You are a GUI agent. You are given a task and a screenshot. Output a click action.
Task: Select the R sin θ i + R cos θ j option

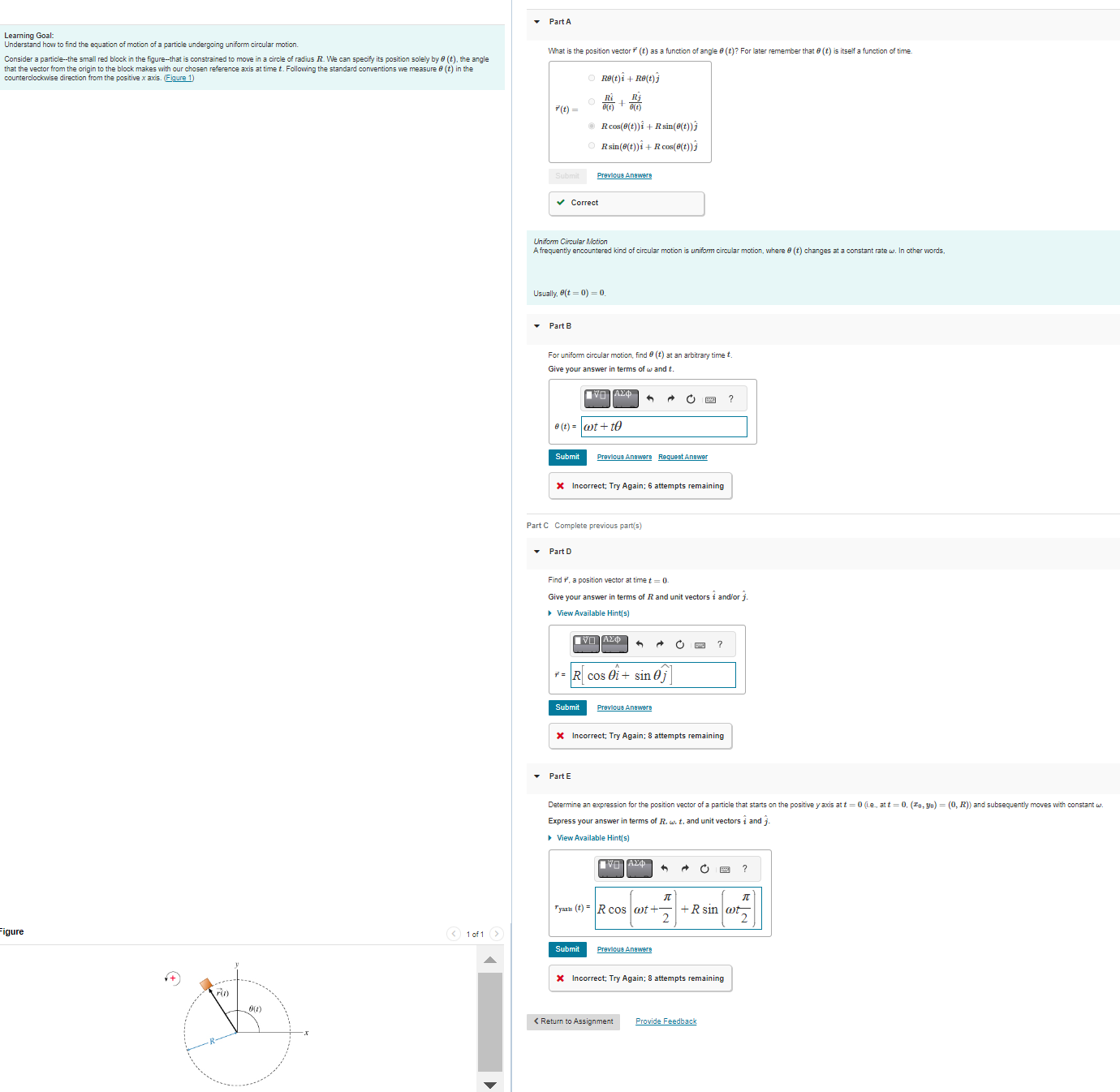coord(592,145)
